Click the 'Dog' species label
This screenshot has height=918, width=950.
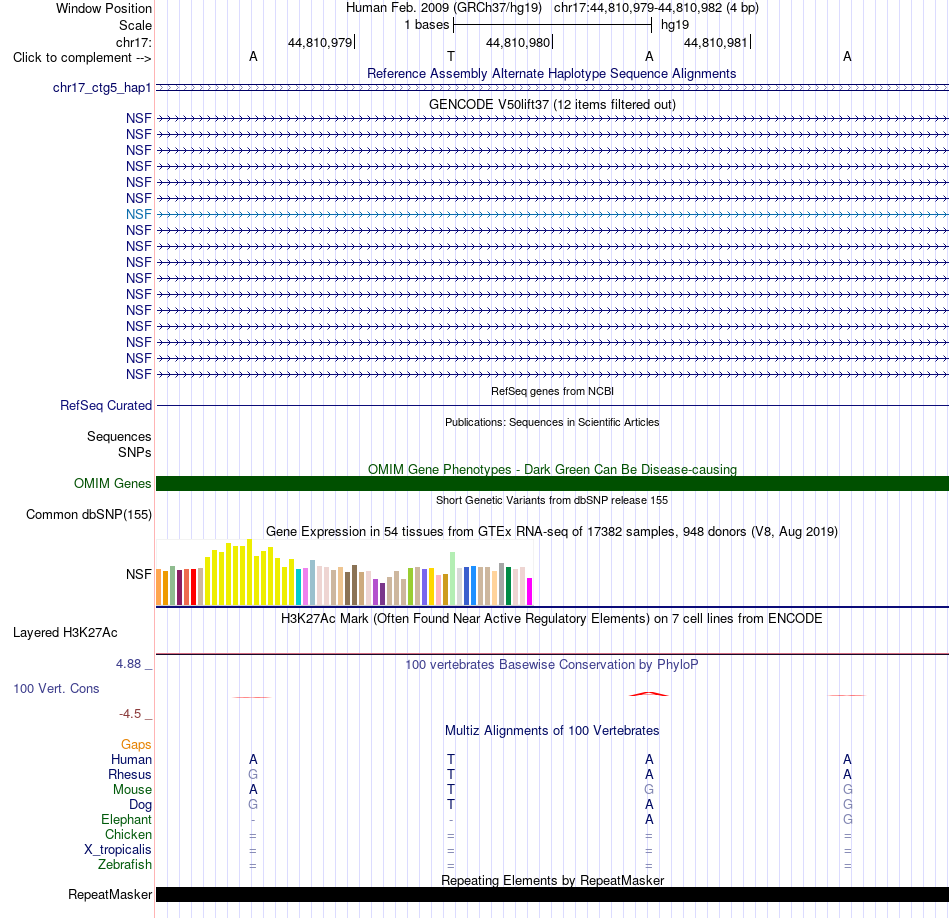click(x=141, y=805)
